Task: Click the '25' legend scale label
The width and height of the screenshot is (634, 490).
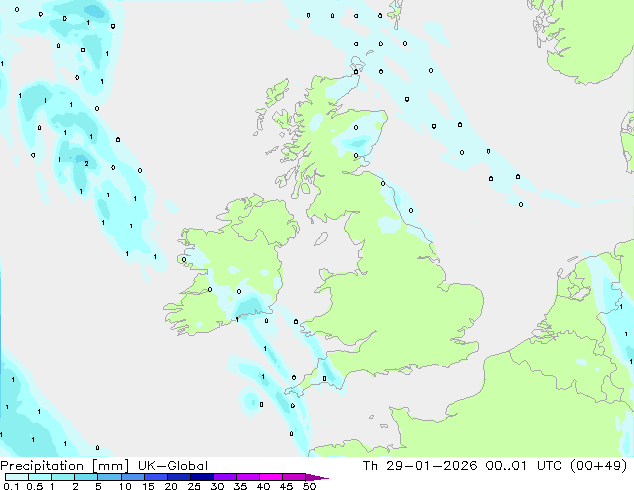Action: point(194,486)
